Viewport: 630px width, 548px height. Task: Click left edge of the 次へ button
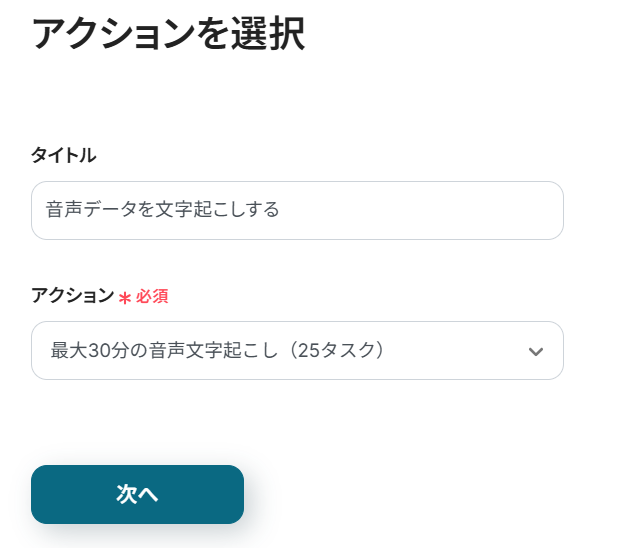click(x=44, y=494)
